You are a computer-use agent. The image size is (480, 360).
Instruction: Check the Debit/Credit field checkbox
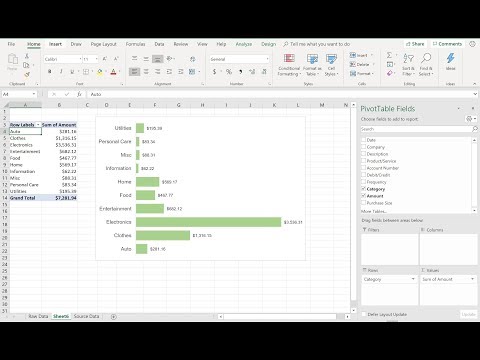[x=364, y=175]
